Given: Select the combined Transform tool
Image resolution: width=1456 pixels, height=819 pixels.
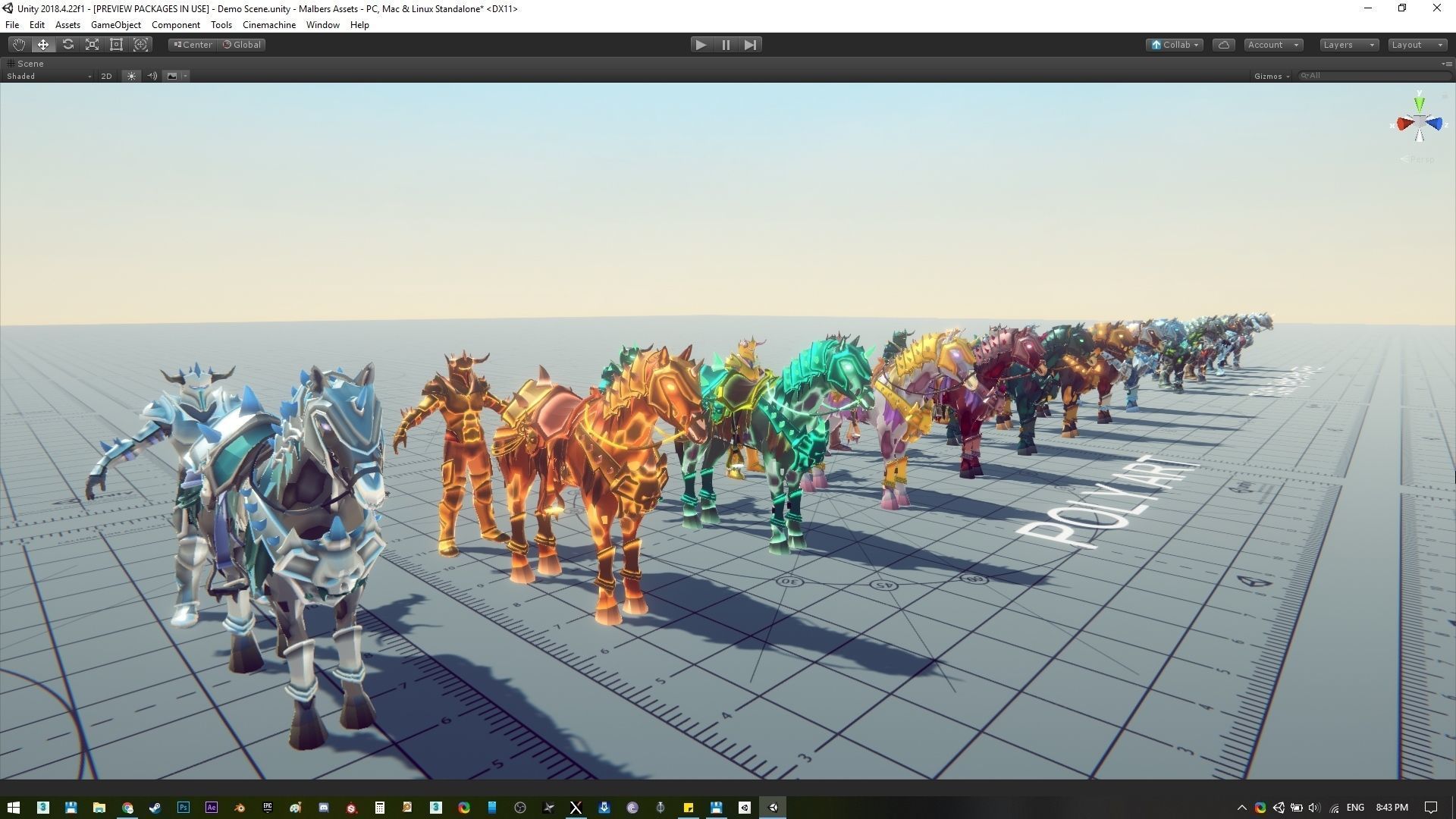Looking at the screenshot, I should (140, 45).
